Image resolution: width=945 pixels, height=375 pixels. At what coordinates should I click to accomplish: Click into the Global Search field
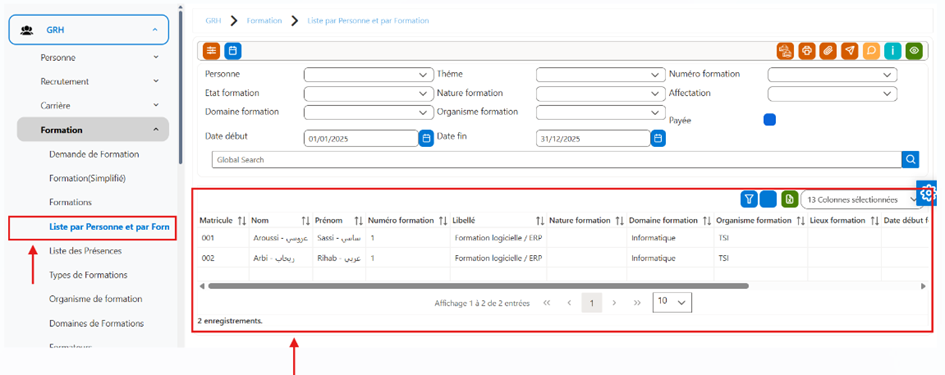[557, 160]
